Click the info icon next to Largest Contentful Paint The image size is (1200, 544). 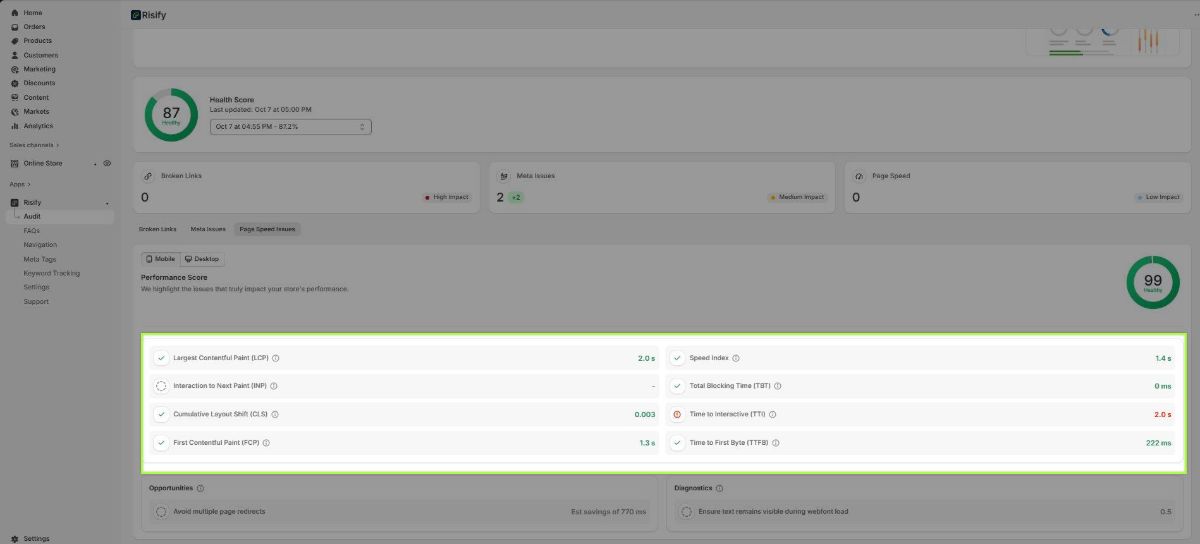[276, 358]
